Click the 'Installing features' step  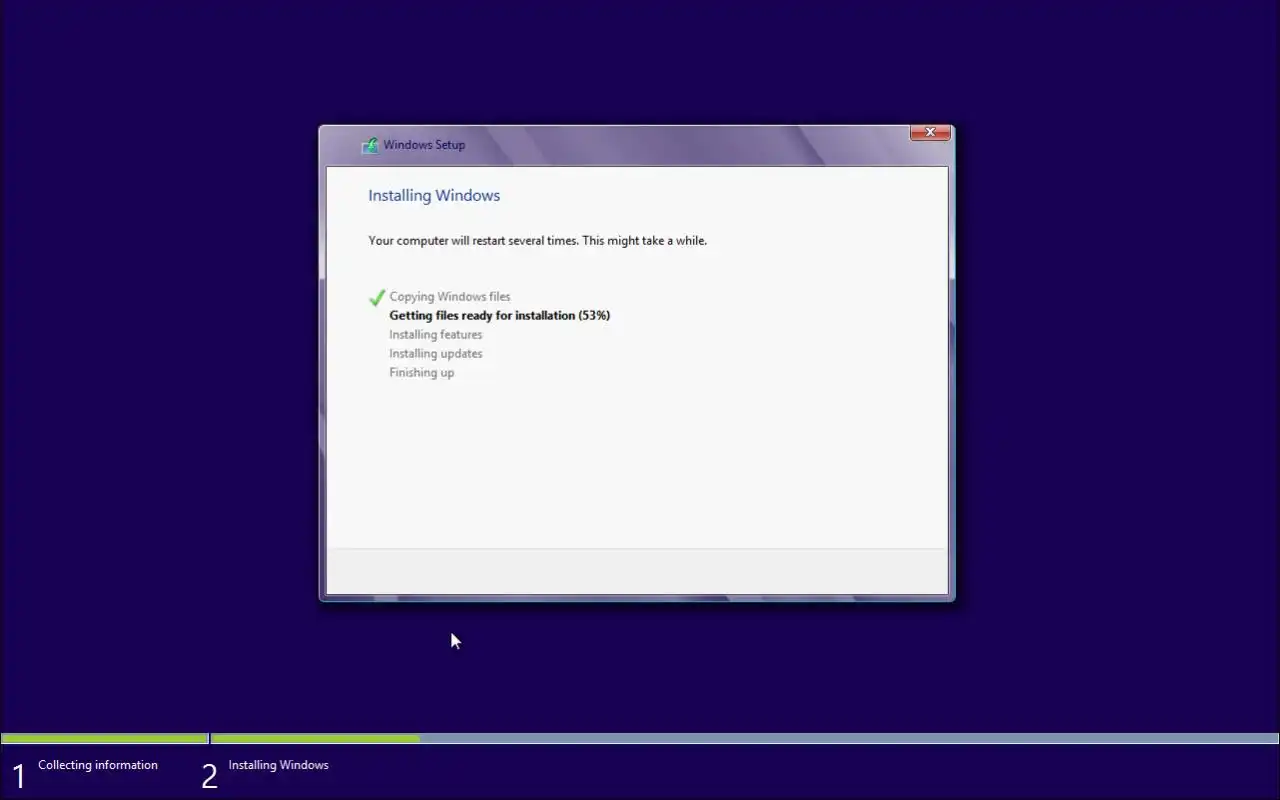click(436, 335)
